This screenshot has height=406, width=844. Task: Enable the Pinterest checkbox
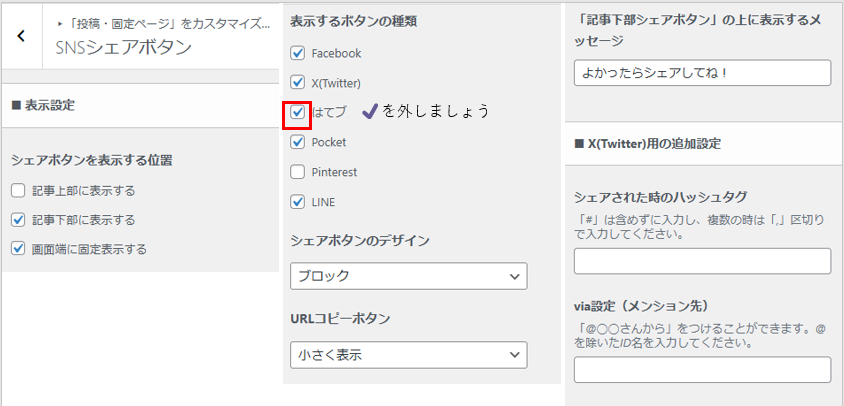(x=298, y=172)
